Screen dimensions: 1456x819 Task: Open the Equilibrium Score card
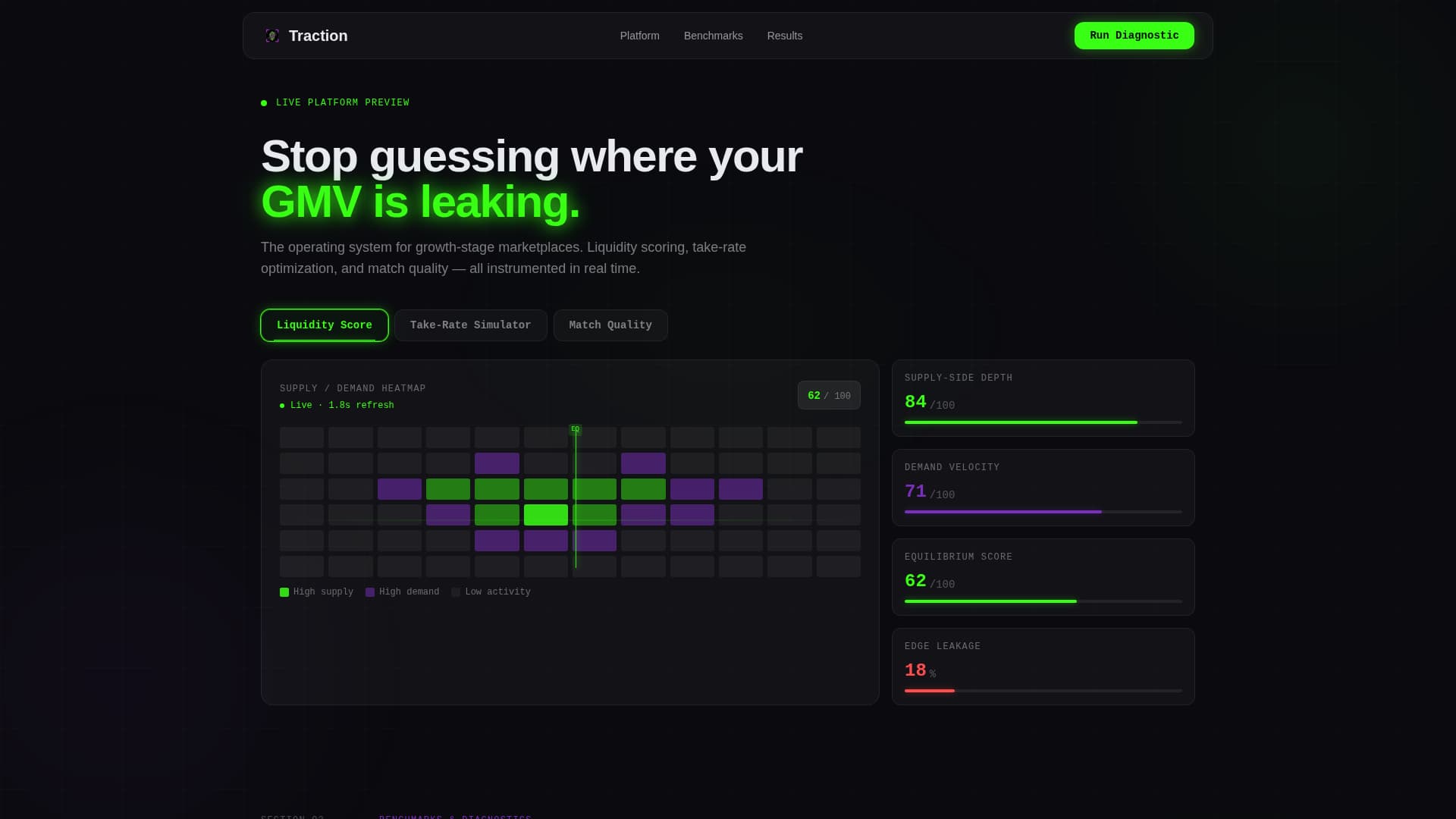coord(1043,576)
